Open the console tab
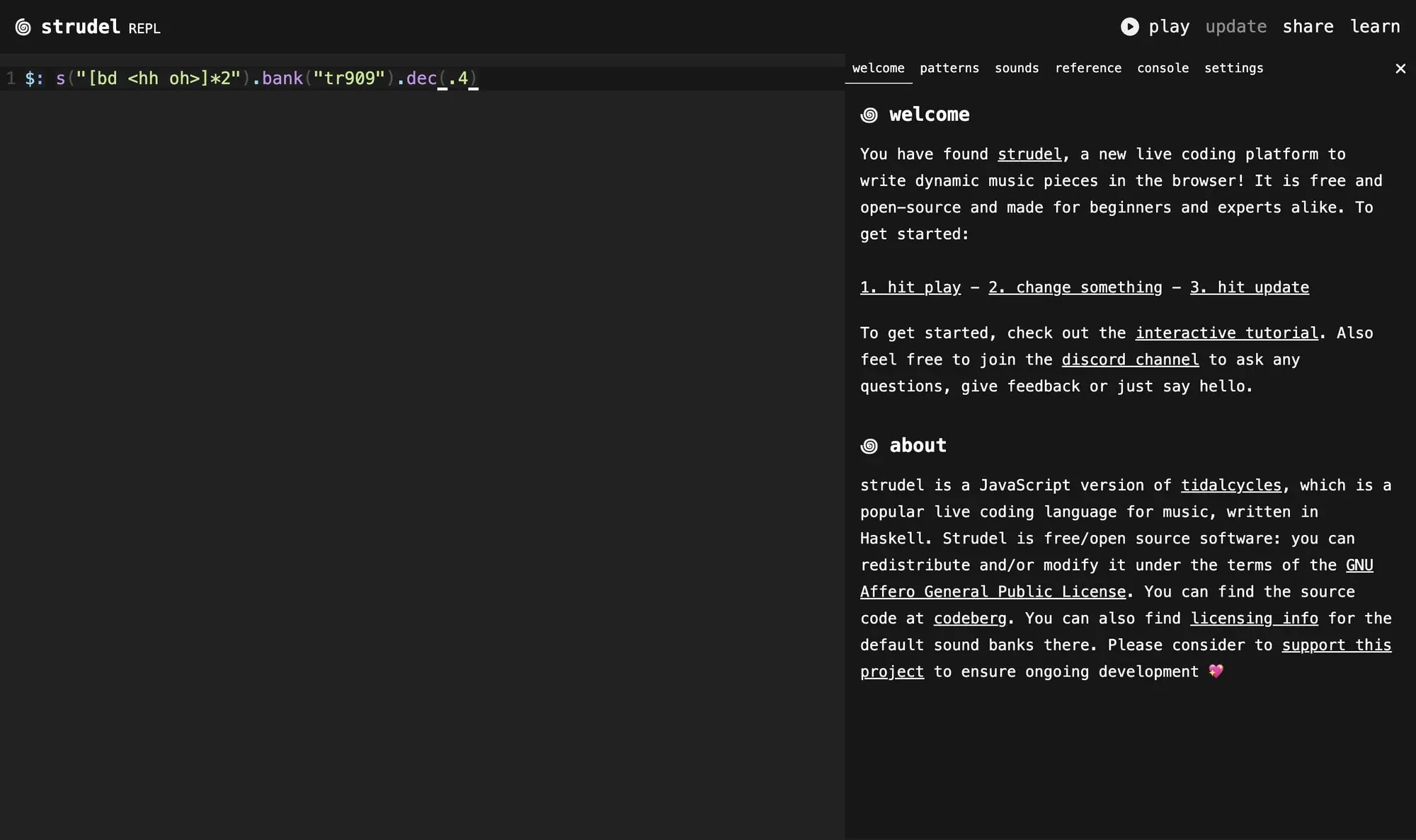The image size is (1416, 840). pos(1163,69)
